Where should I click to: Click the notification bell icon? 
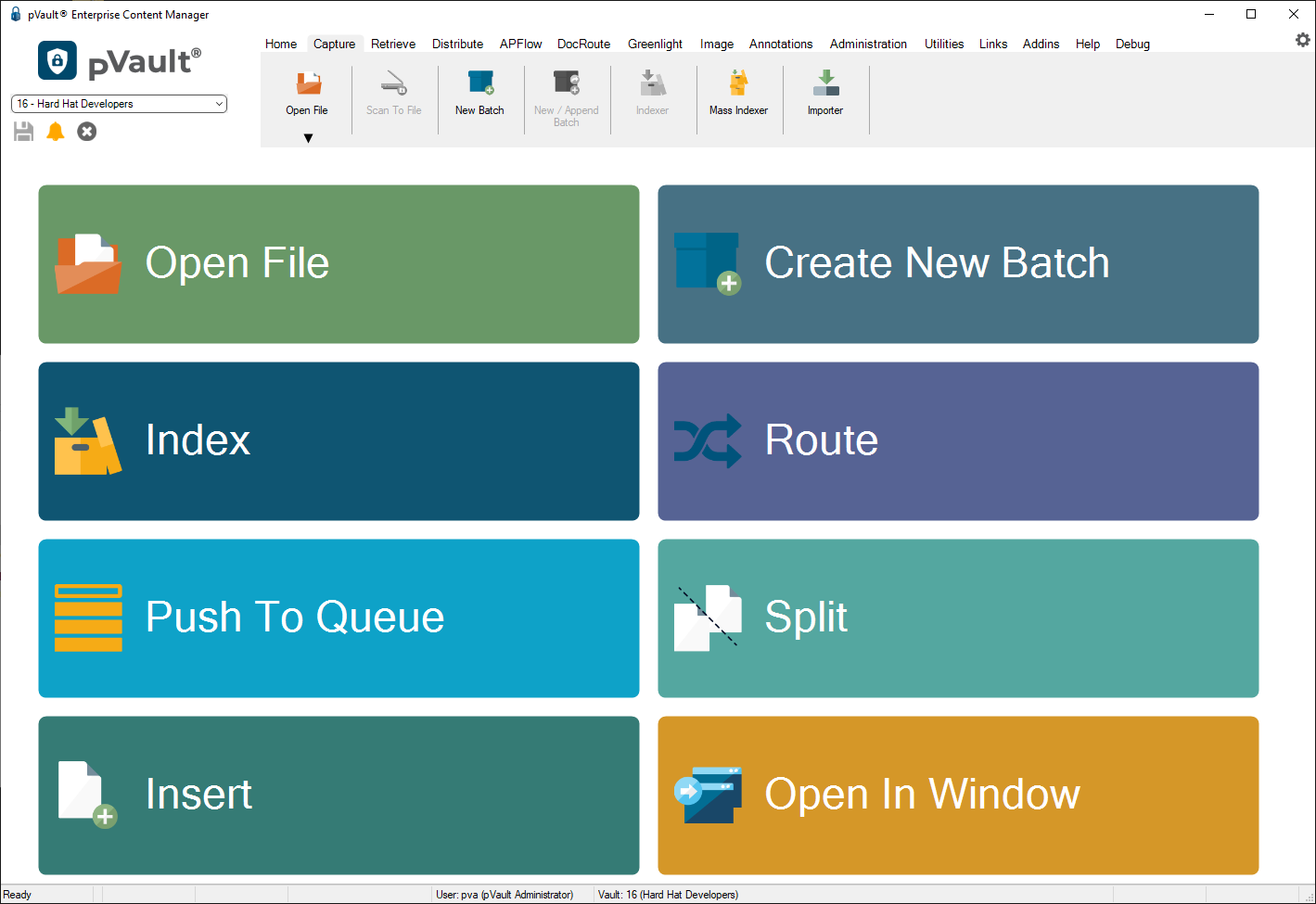click(56, 132)
